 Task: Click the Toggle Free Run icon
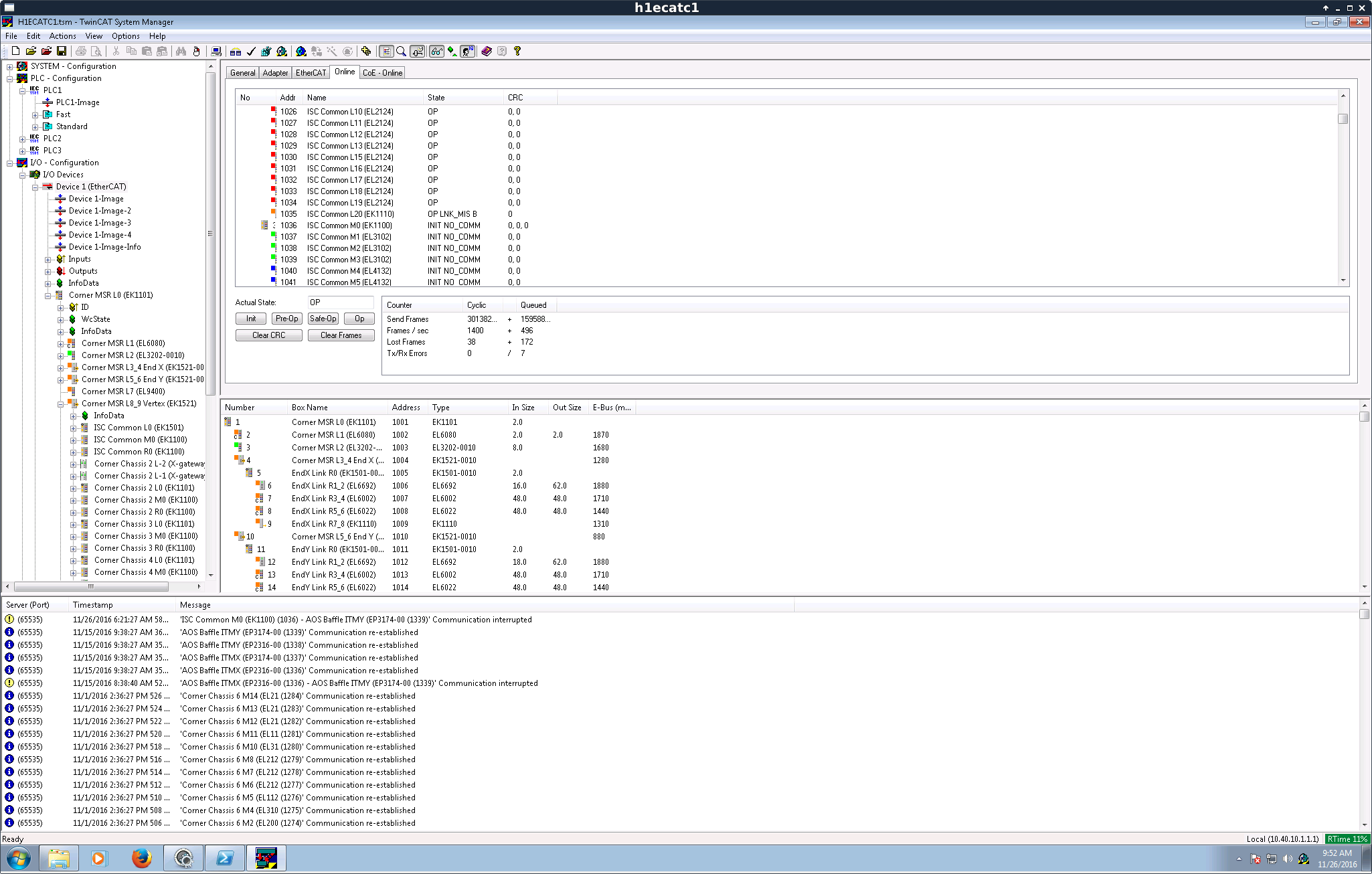tap(347, 51)
